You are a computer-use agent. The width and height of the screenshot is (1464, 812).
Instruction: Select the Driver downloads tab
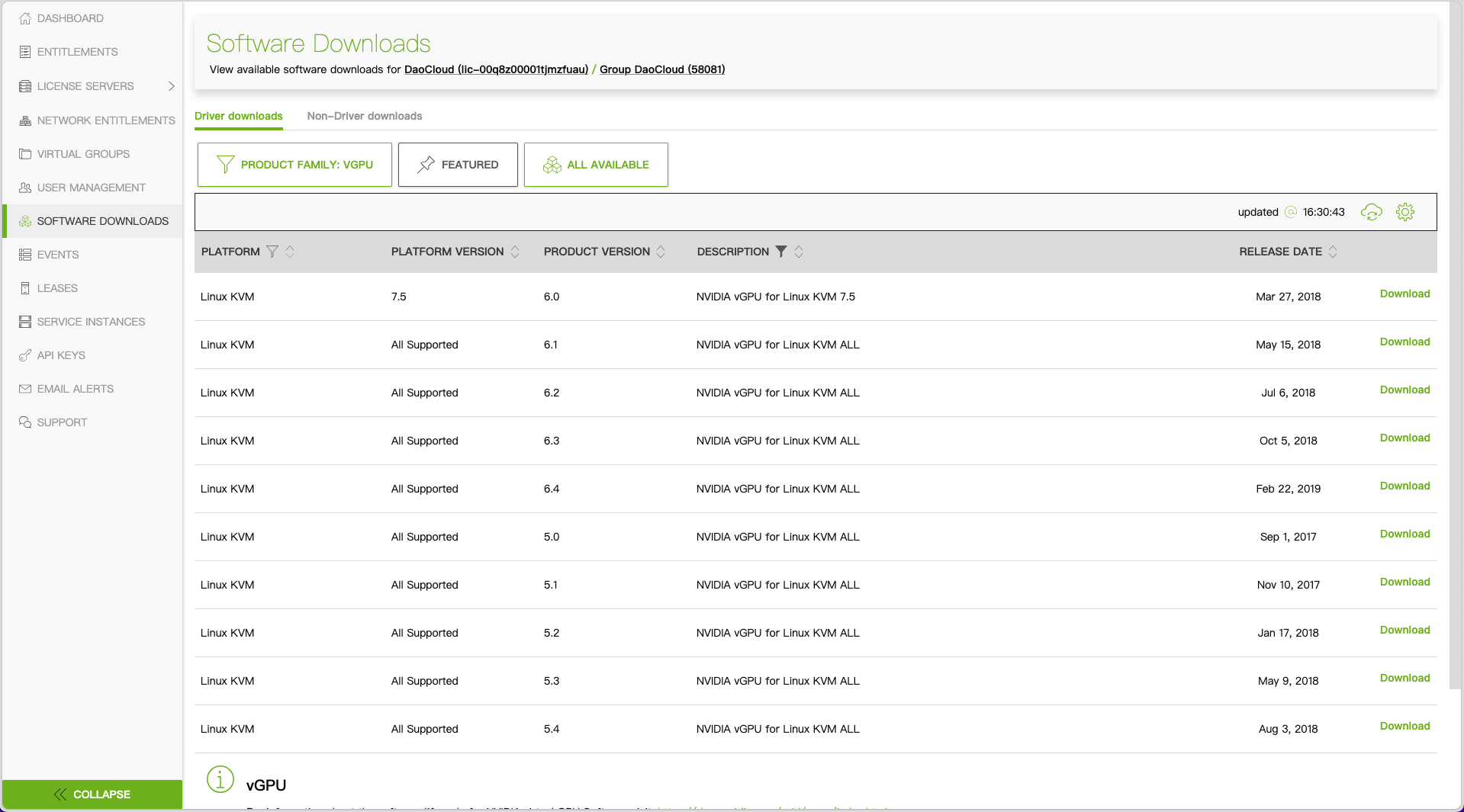click(x=238, y=116)
